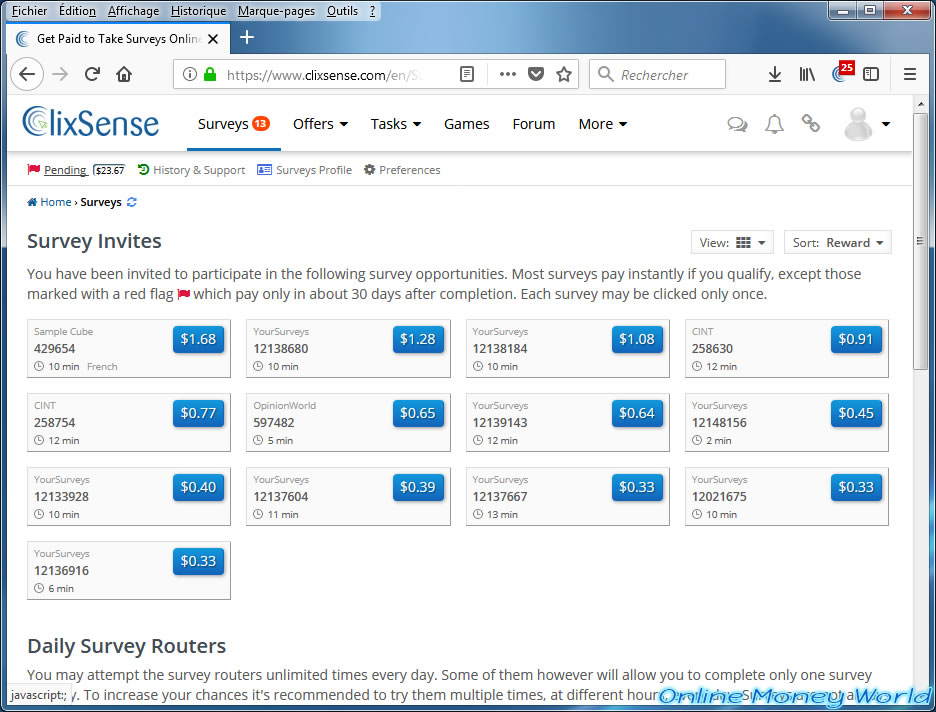
Task: Start the $0.39 survey 12137604
Action: pyautogui.click(x=418, y=487)
